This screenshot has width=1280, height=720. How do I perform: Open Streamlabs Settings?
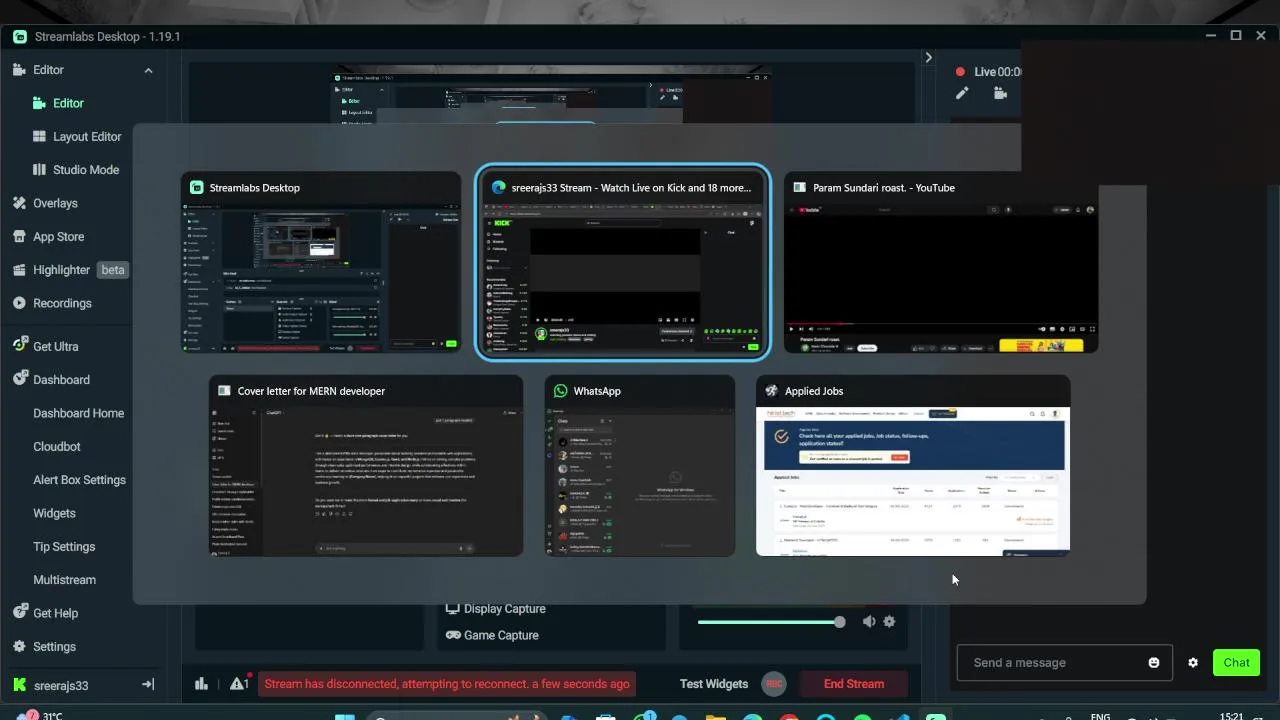(44, 647)
